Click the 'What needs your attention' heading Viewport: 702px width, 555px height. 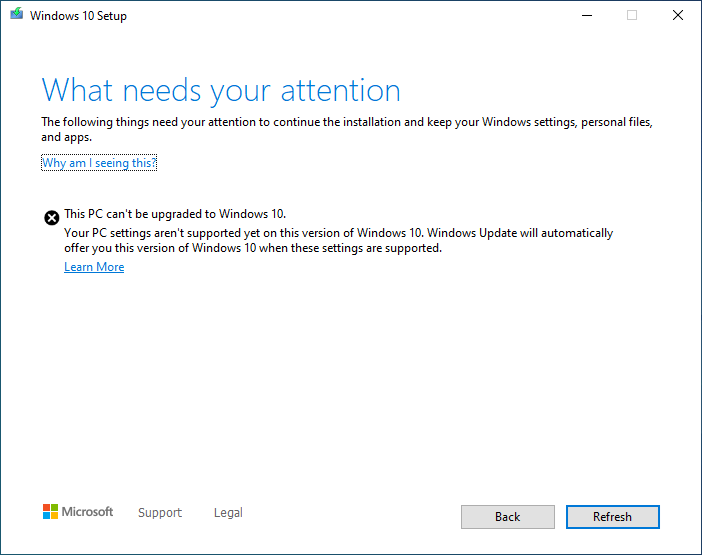coord(221,90)
